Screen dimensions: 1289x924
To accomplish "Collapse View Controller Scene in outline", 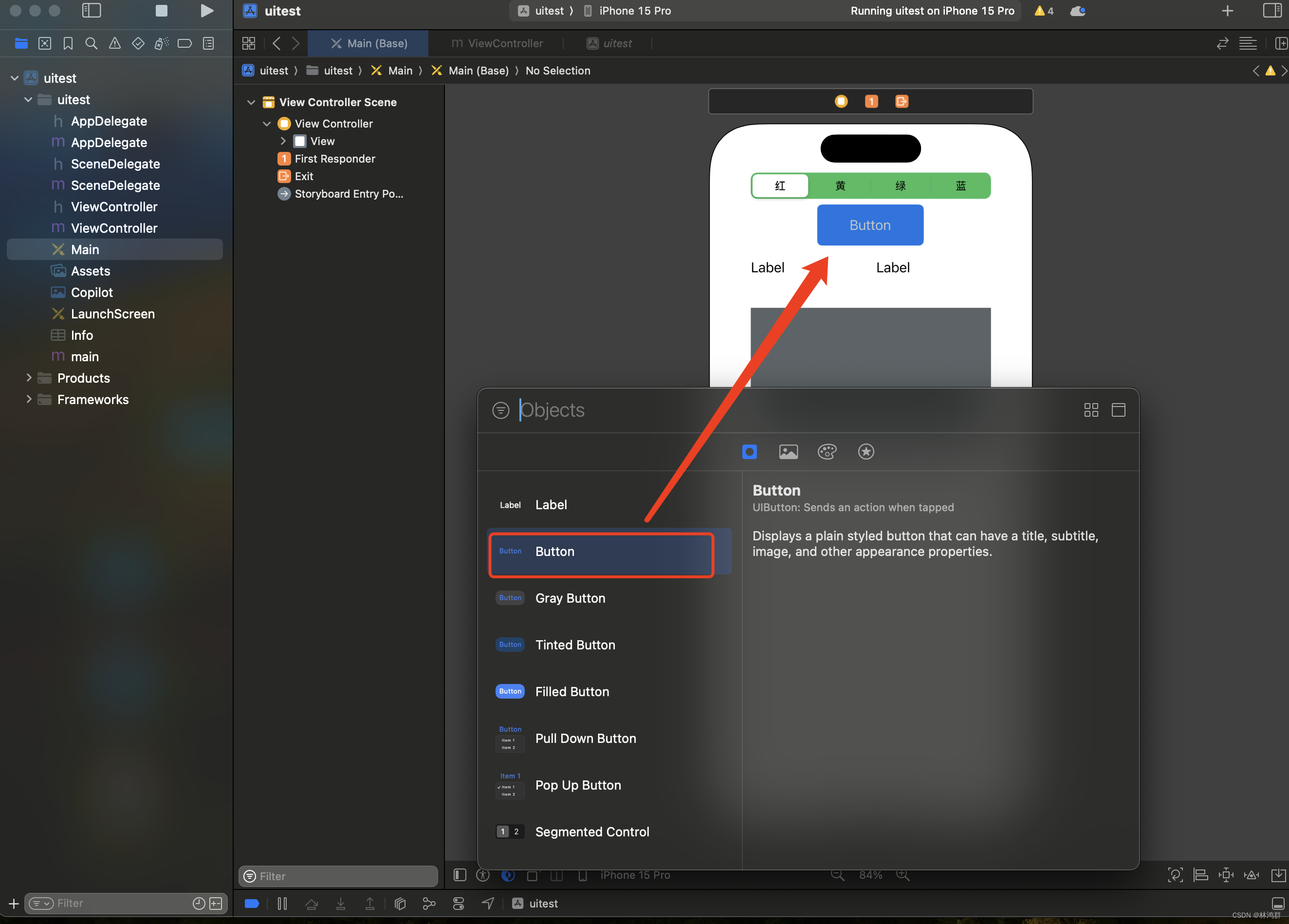I will (x=251, y=102).
